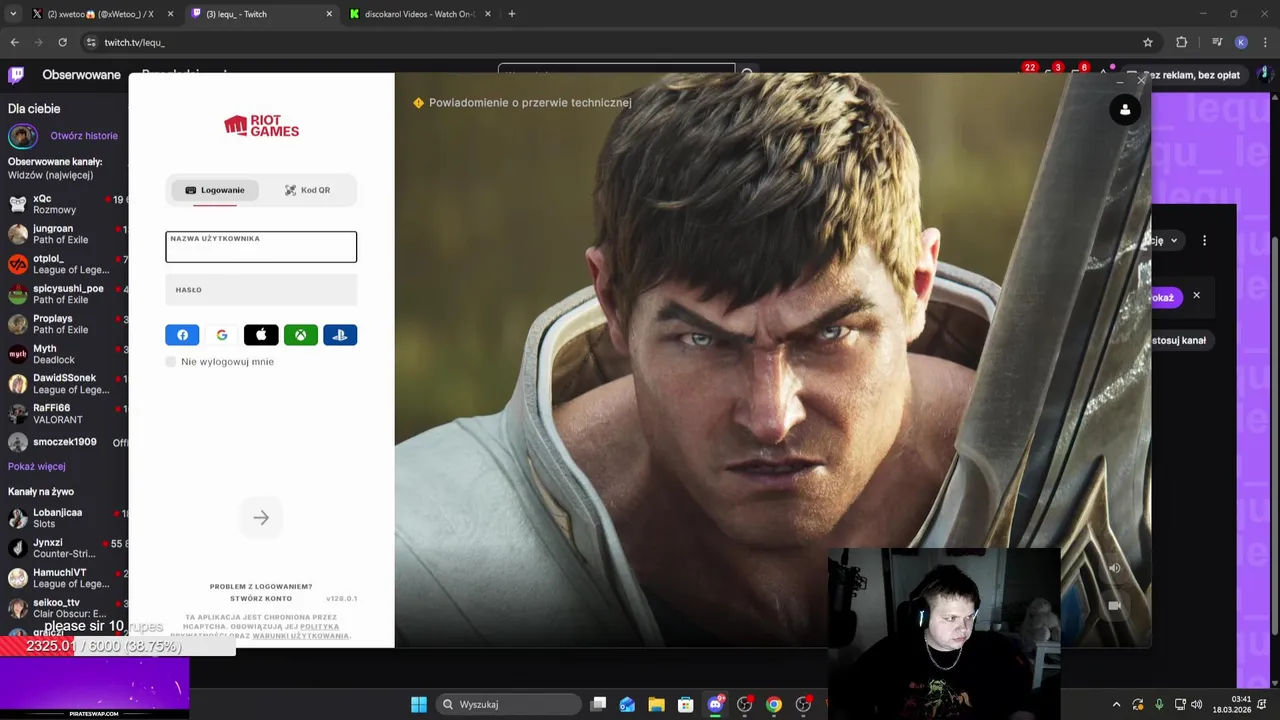The height and width of the screenshot is (720, 1280).
Task: Open 'Warunki użytkowania' link
Action: (300, 636)
